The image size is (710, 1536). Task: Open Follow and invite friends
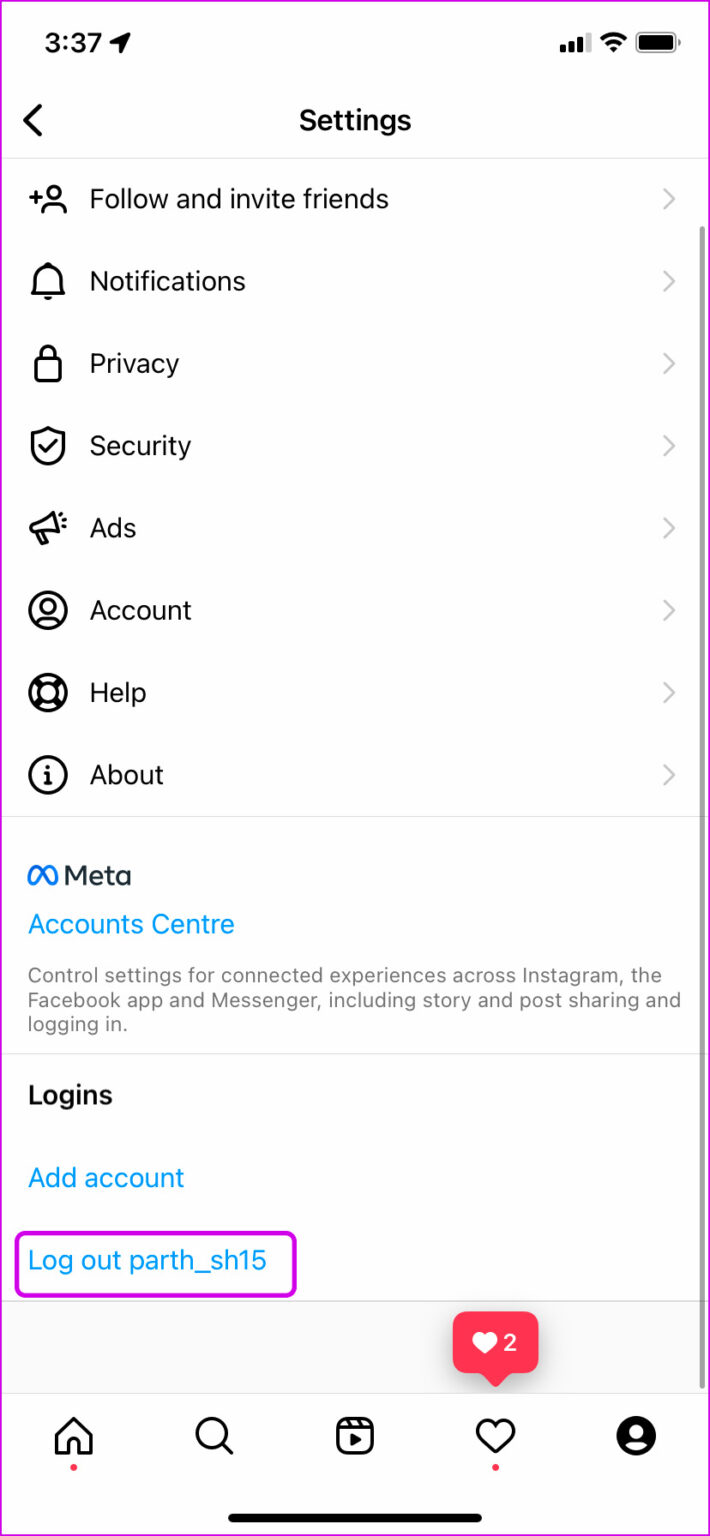tap(355, 198)
